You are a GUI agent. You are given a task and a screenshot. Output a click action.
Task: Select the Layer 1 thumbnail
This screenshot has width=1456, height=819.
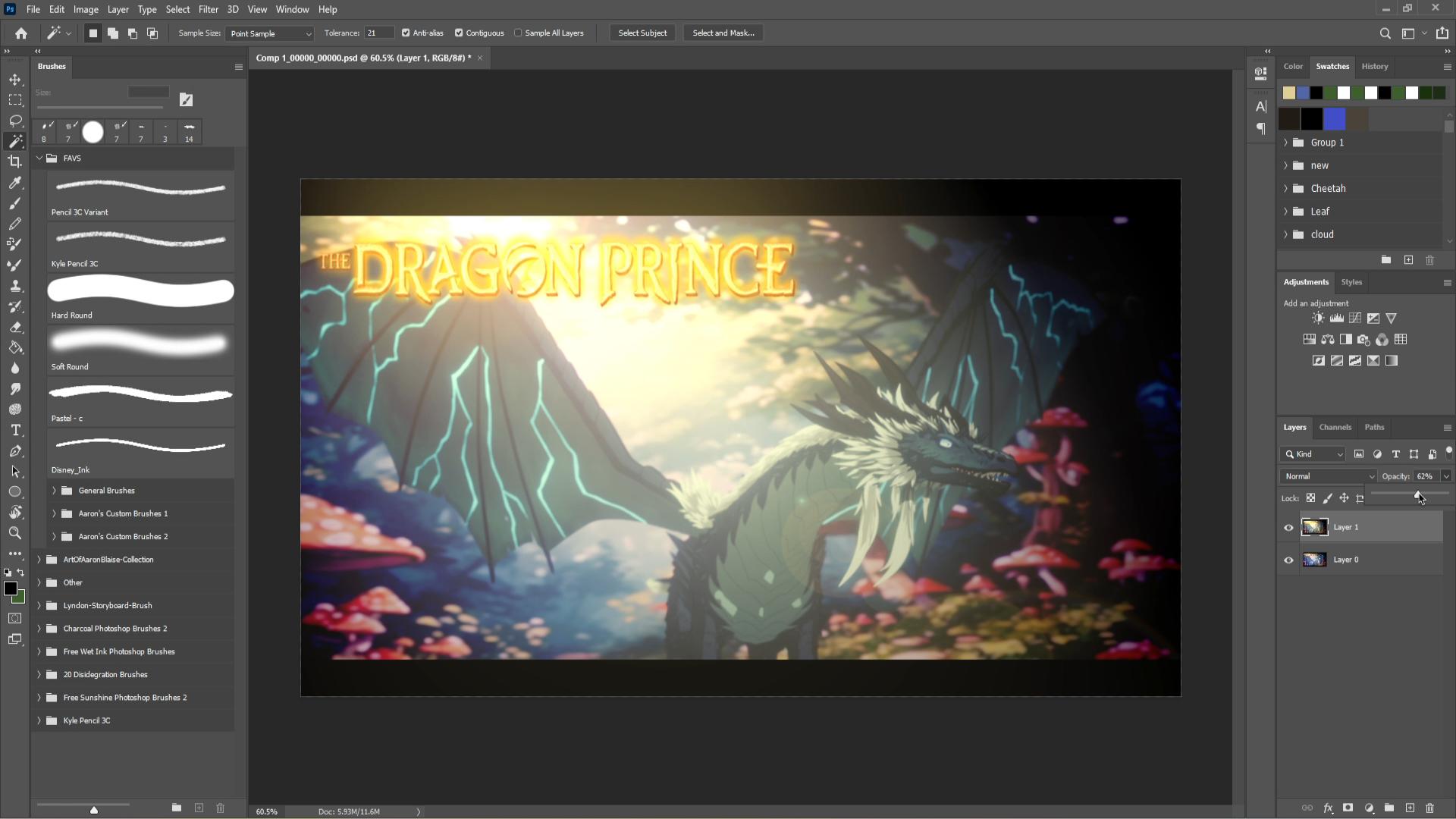click(x=1314, y=528)
